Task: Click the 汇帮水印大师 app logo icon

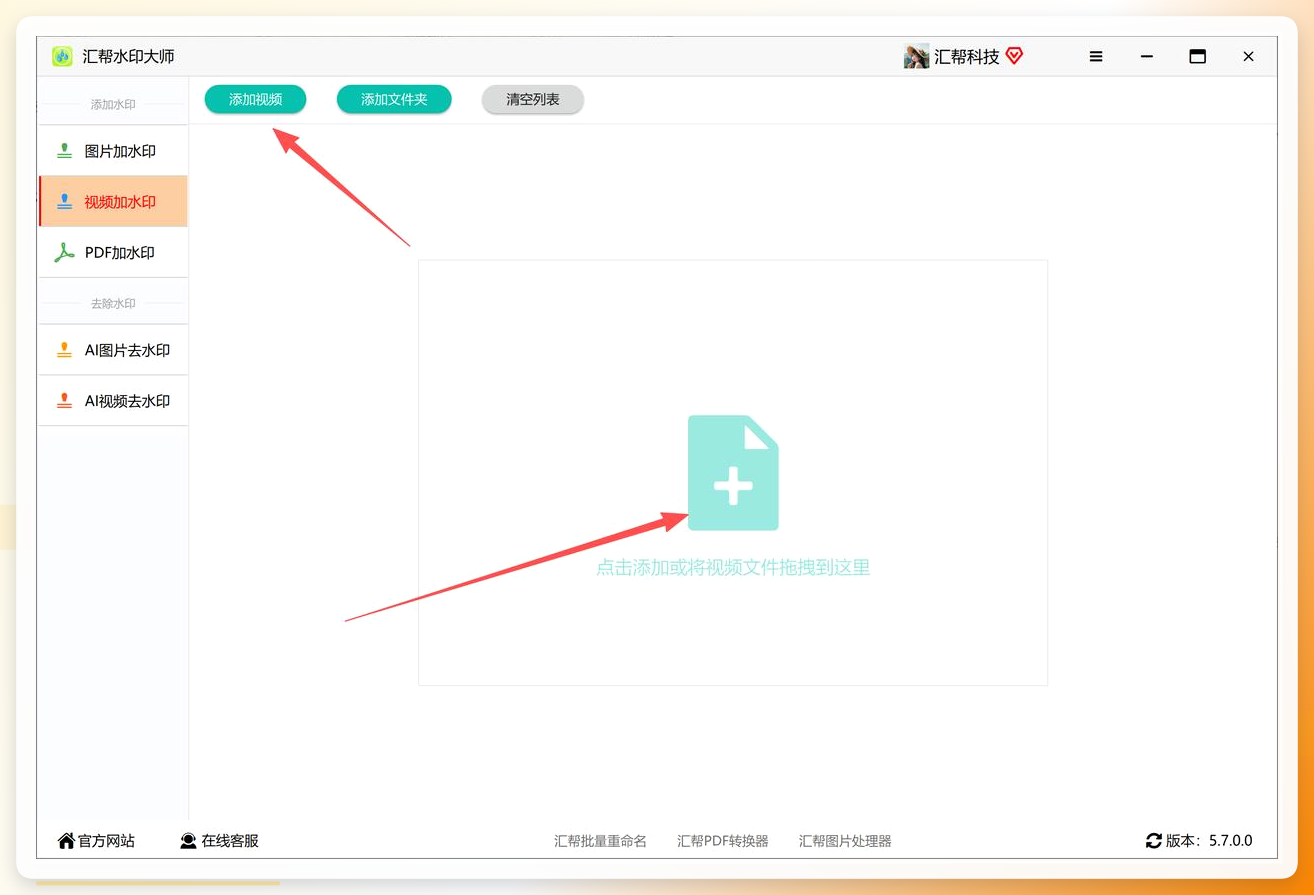Action: point(63,57)
